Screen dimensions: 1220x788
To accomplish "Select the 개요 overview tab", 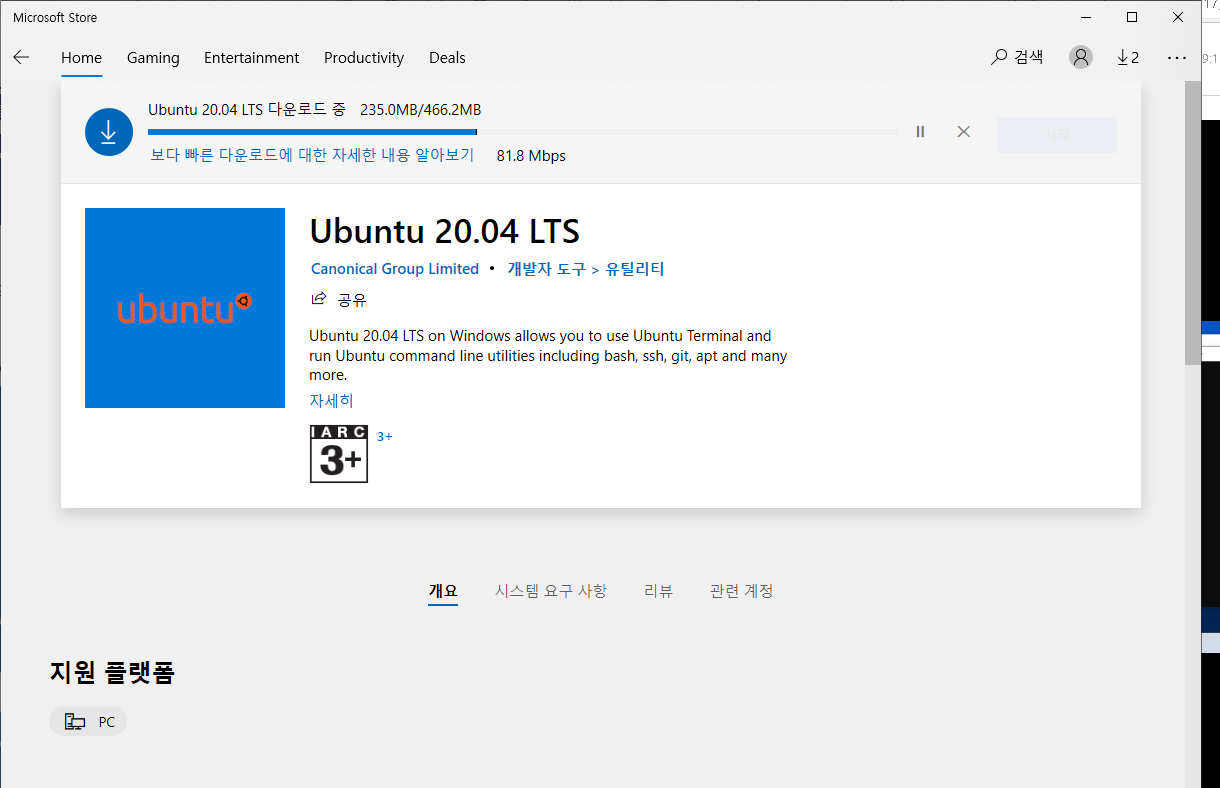I will coord(443,591).
